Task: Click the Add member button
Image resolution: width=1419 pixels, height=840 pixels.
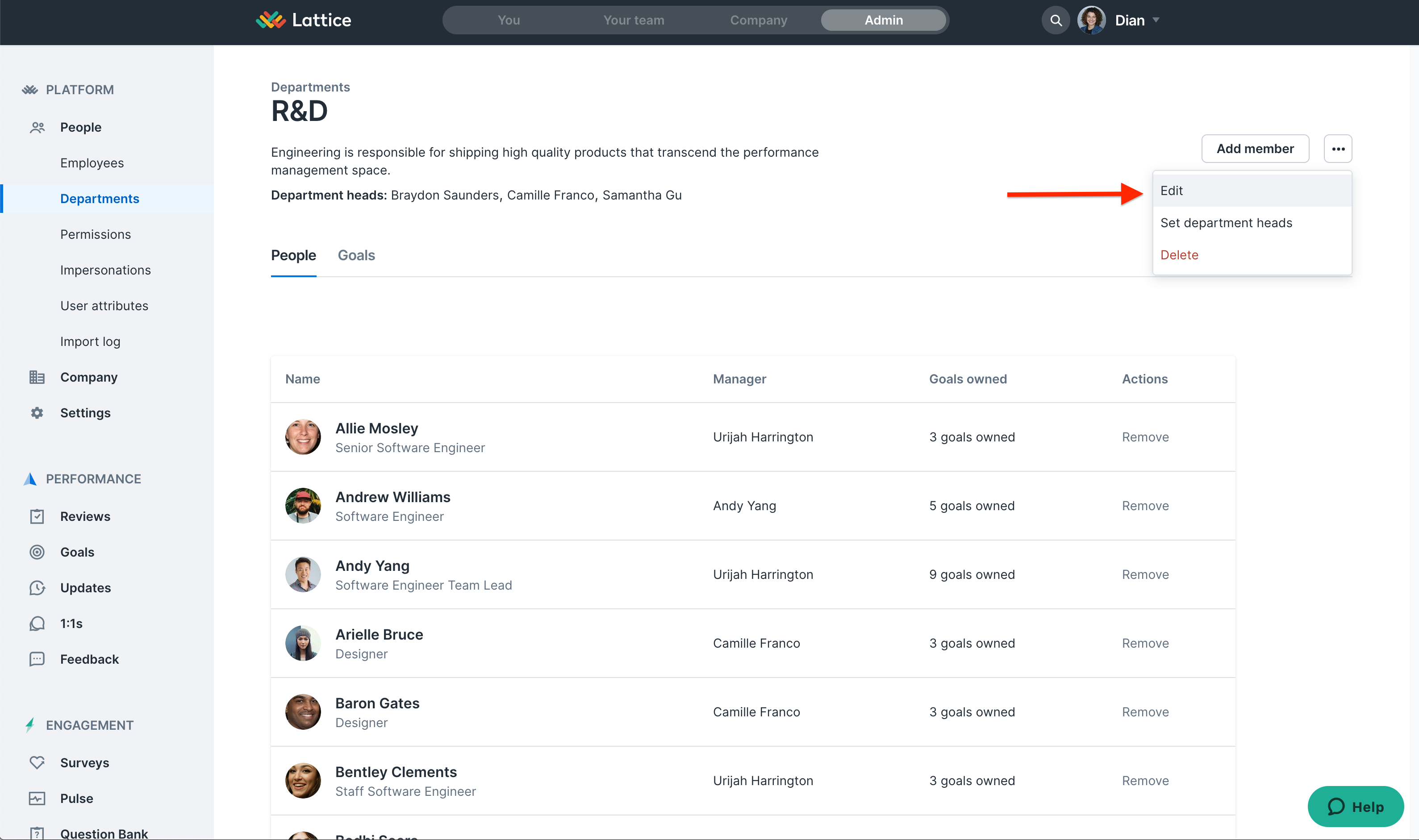Action: [1256, 149]
